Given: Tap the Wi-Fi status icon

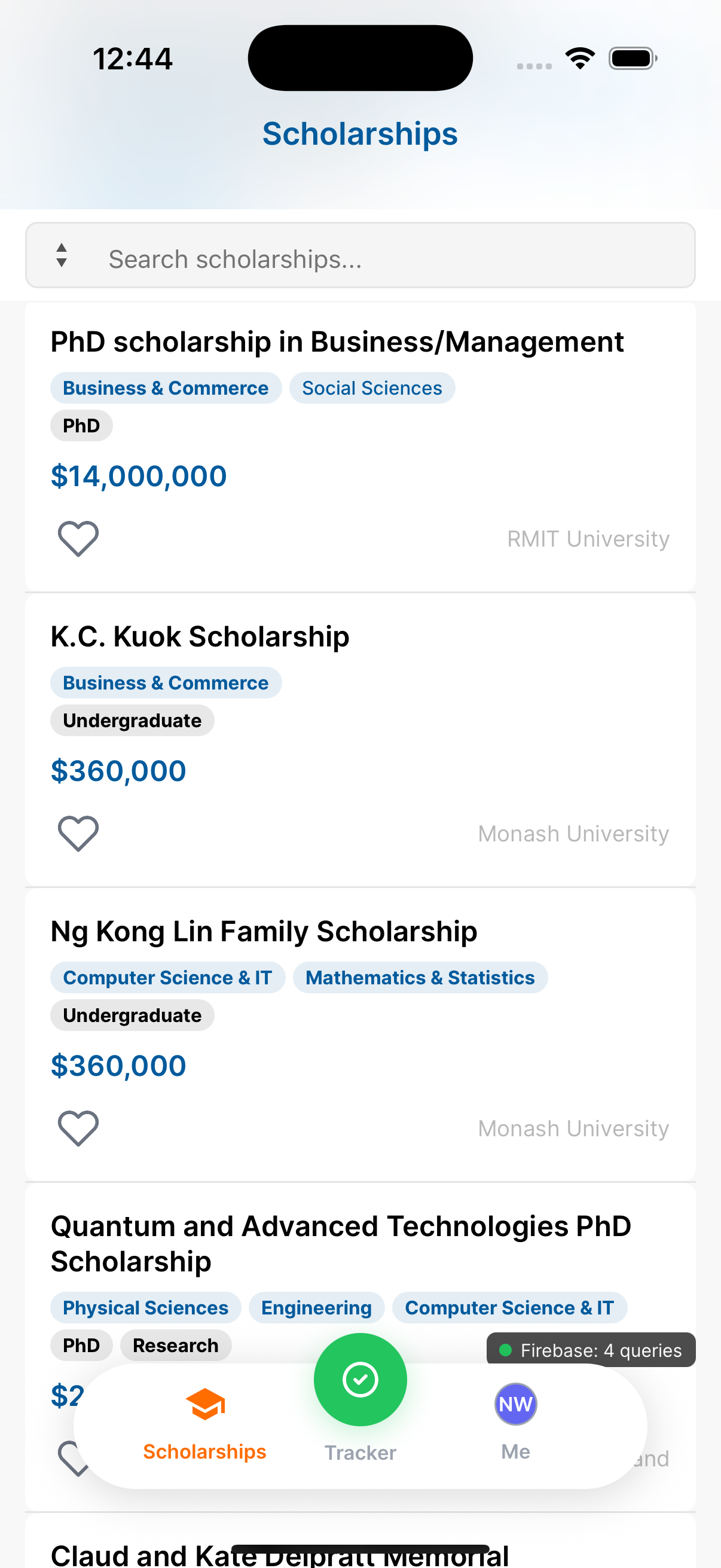Looking at the screenshot, I should [x=580, y=59].
